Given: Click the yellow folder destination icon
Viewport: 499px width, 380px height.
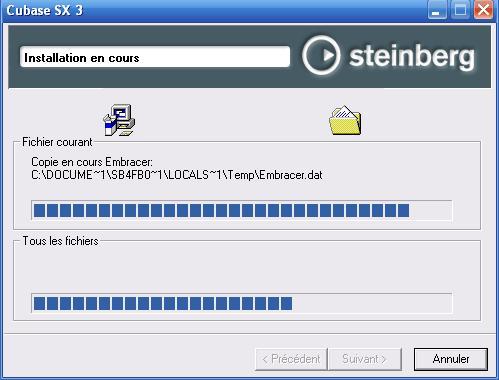Looking at the screenshot, I should (x=345, y=120).
